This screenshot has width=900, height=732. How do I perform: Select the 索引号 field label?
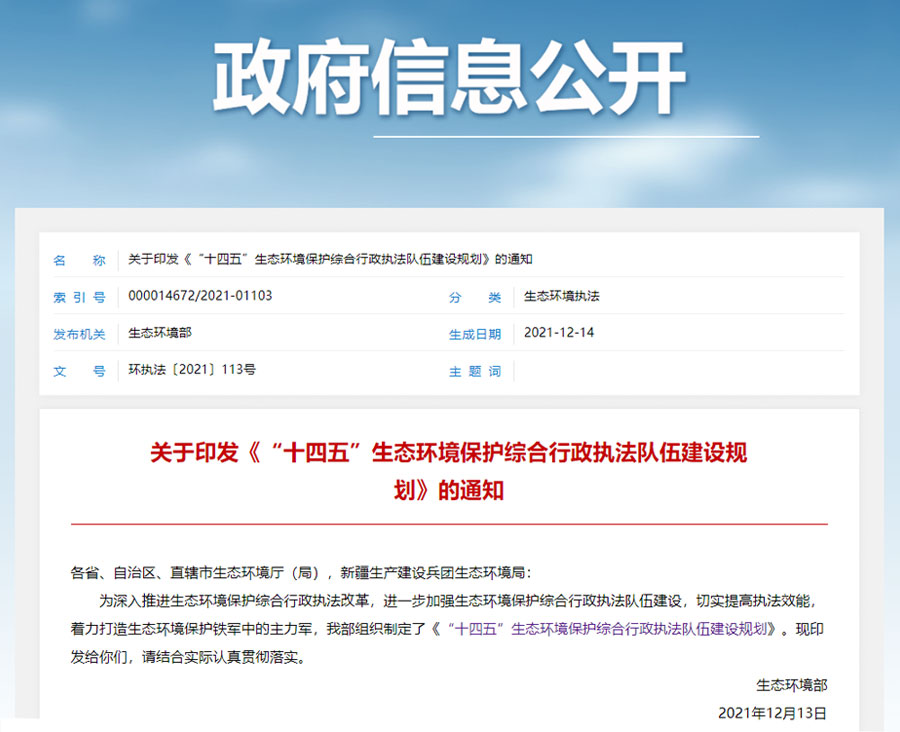[79, 297]
